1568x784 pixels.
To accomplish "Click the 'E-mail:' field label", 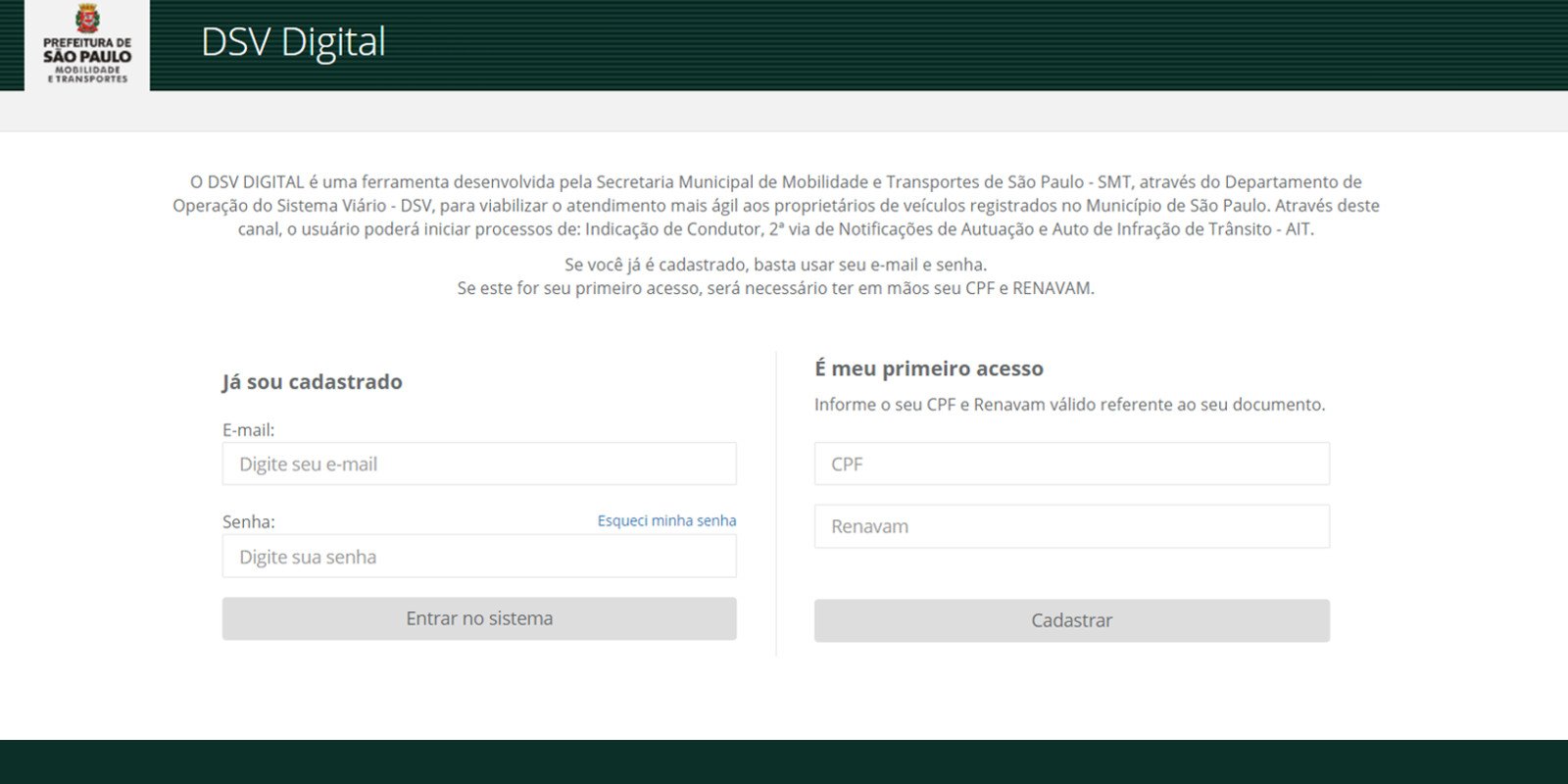I will point(249,429).
